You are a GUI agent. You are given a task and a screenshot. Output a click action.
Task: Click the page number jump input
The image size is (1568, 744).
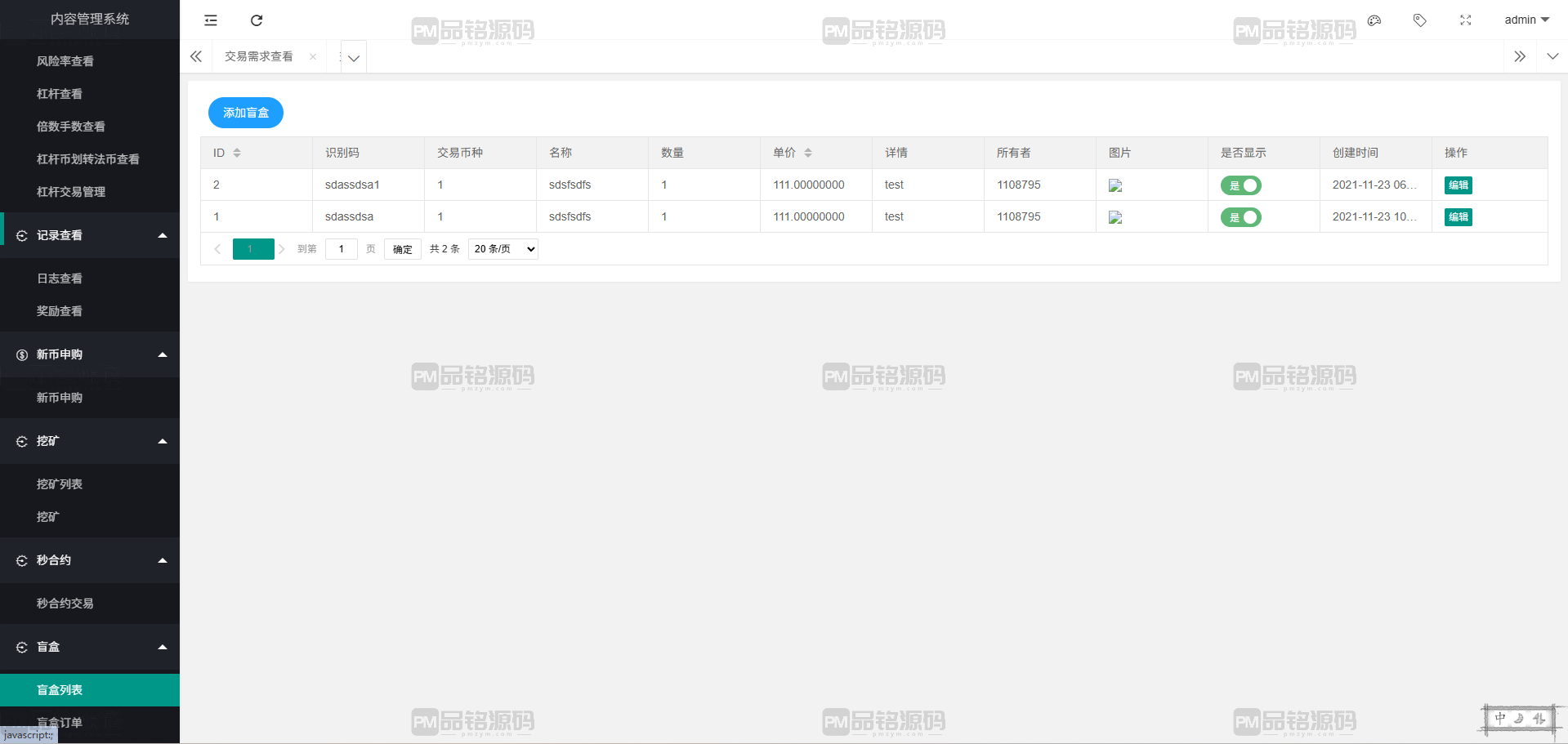342,249
